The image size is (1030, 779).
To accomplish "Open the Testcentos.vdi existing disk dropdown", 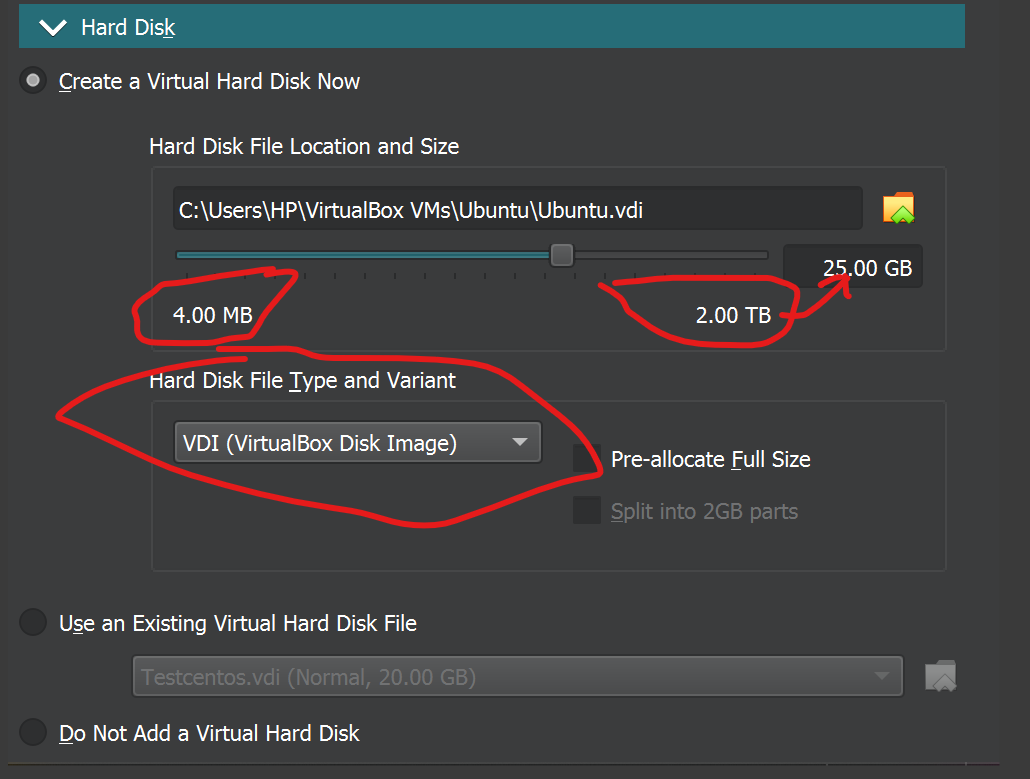I will tap(518, 676).
